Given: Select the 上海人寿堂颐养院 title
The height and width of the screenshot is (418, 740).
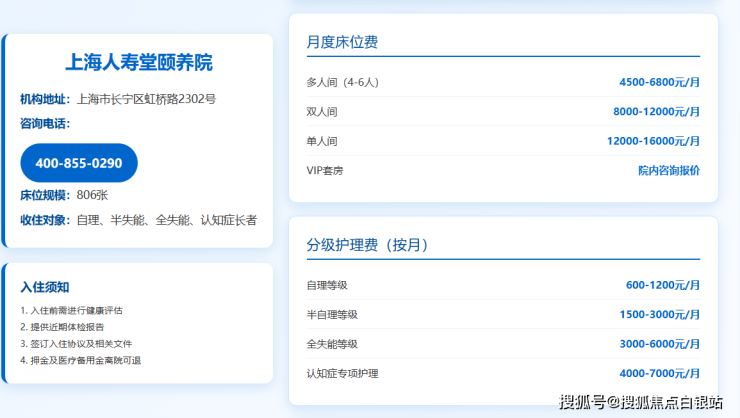Looking at the screenshot, I should coord(139,62).
